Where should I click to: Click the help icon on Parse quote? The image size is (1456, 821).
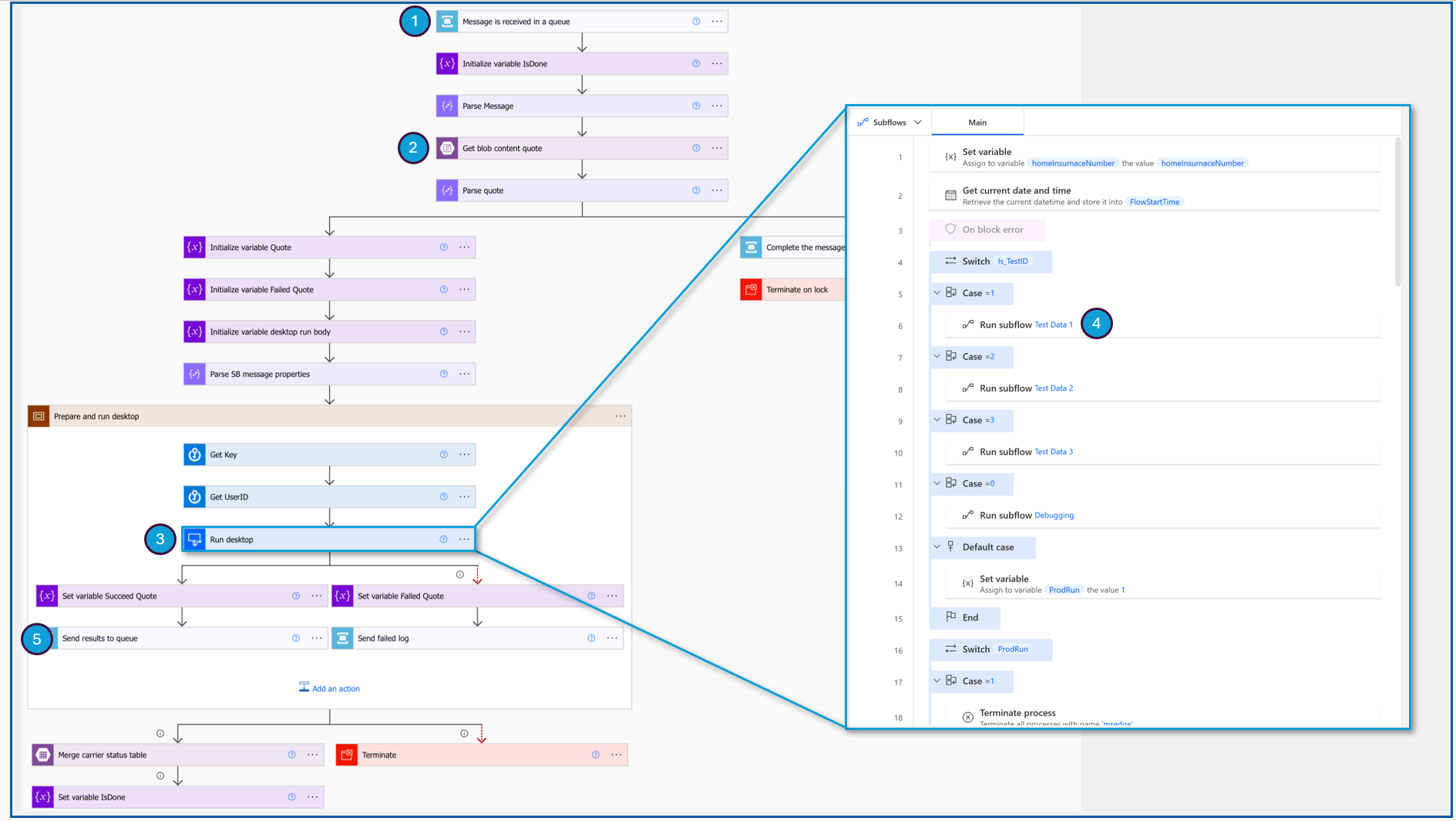(x=696, y=190)
